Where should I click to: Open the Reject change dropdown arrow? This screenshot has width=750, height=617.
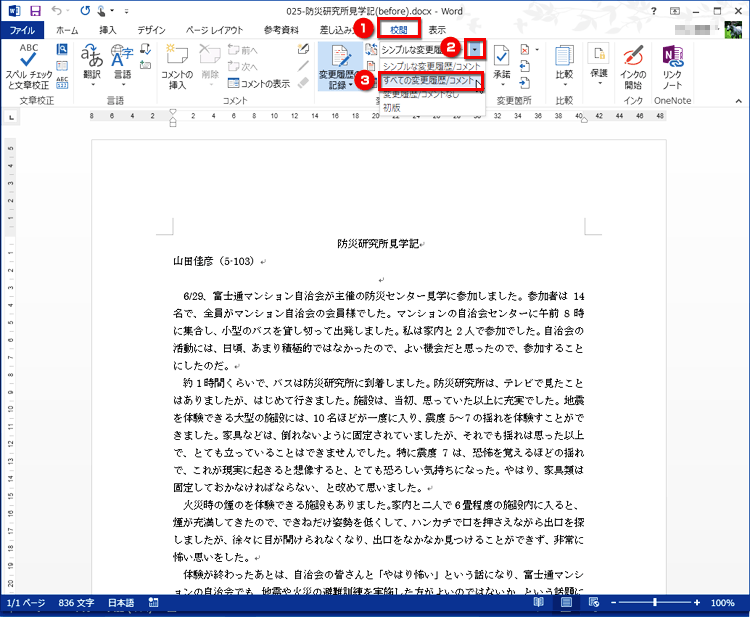coord(537,50)
